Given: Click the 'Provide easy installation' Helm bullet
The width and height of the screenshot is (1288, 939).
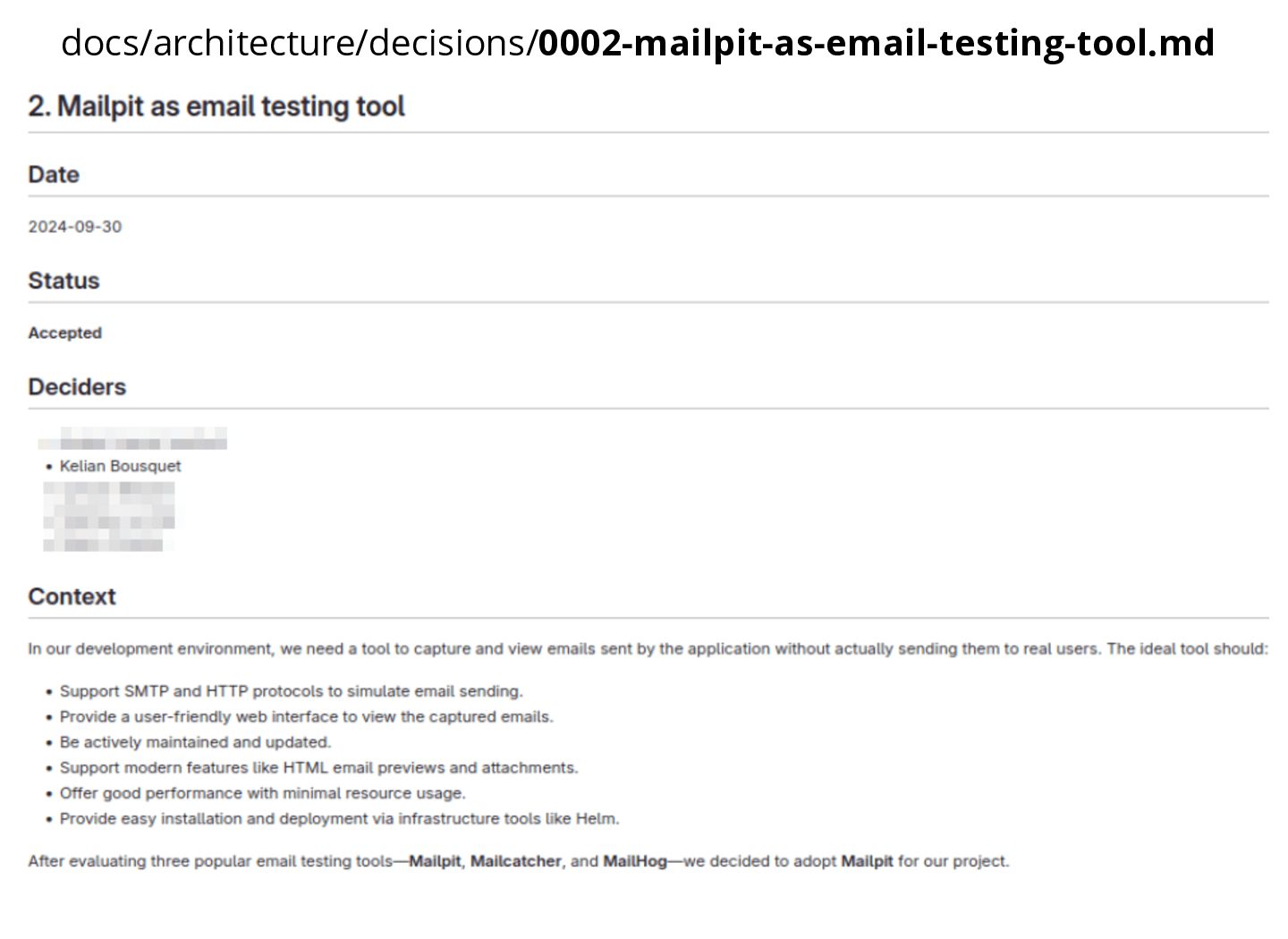Looking at the screenshot, I should coord(339,818).
